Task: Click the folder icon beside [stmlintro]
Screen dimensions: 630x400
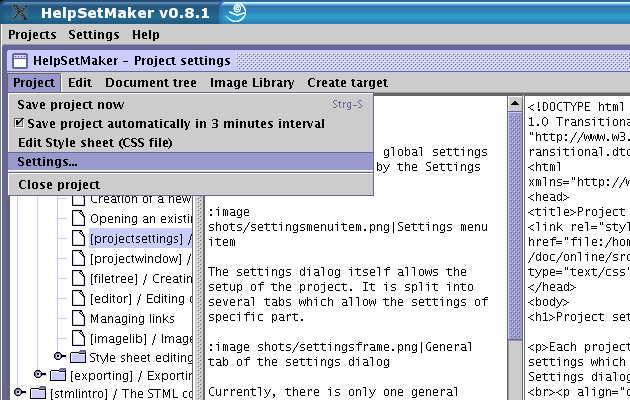Action: point(38,393)
